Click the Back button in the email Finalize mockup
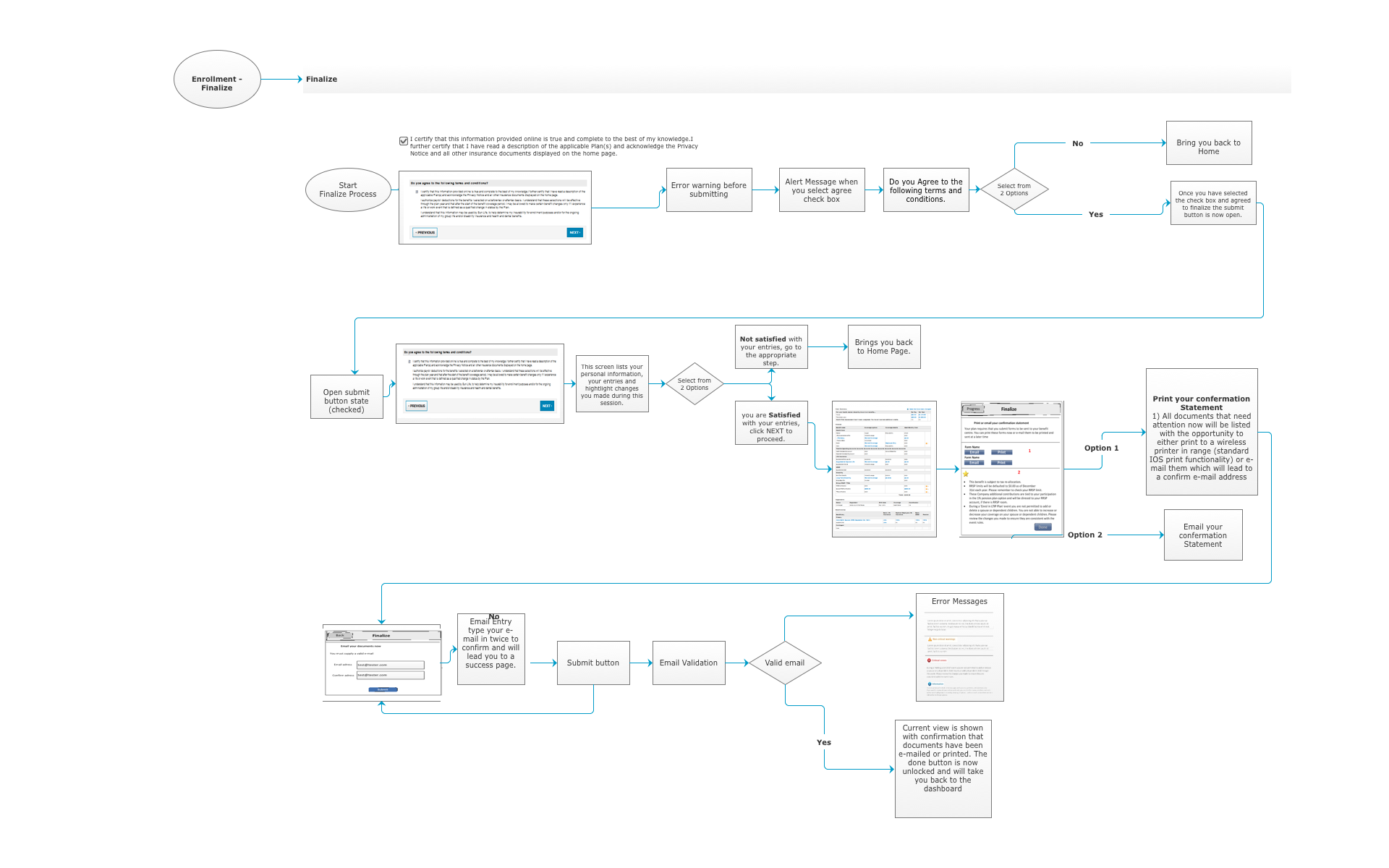The width and height of the screenshot is (1389, 868). (340, 635)
